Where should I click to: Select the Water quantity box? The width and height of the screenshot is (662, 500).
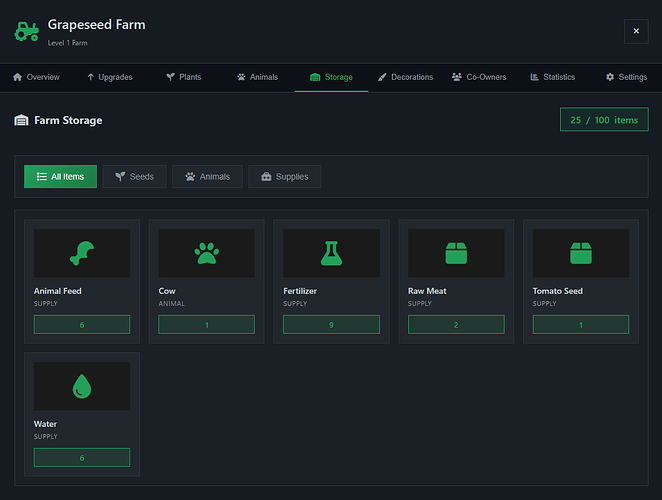coord(82,458)
